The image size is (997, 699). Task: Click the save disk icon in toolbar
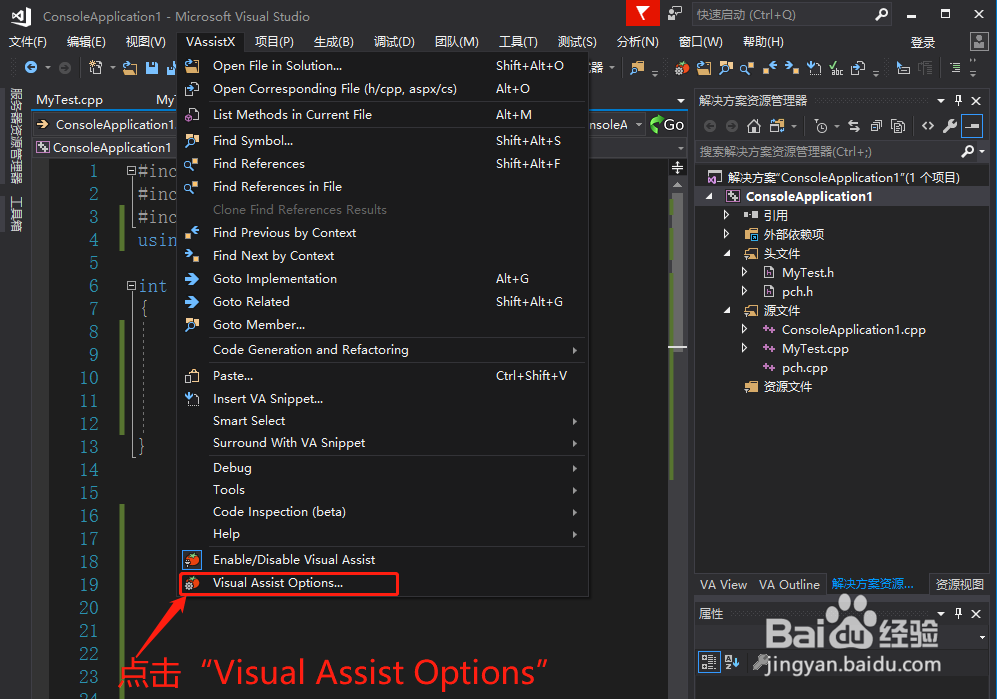point(152,67)
